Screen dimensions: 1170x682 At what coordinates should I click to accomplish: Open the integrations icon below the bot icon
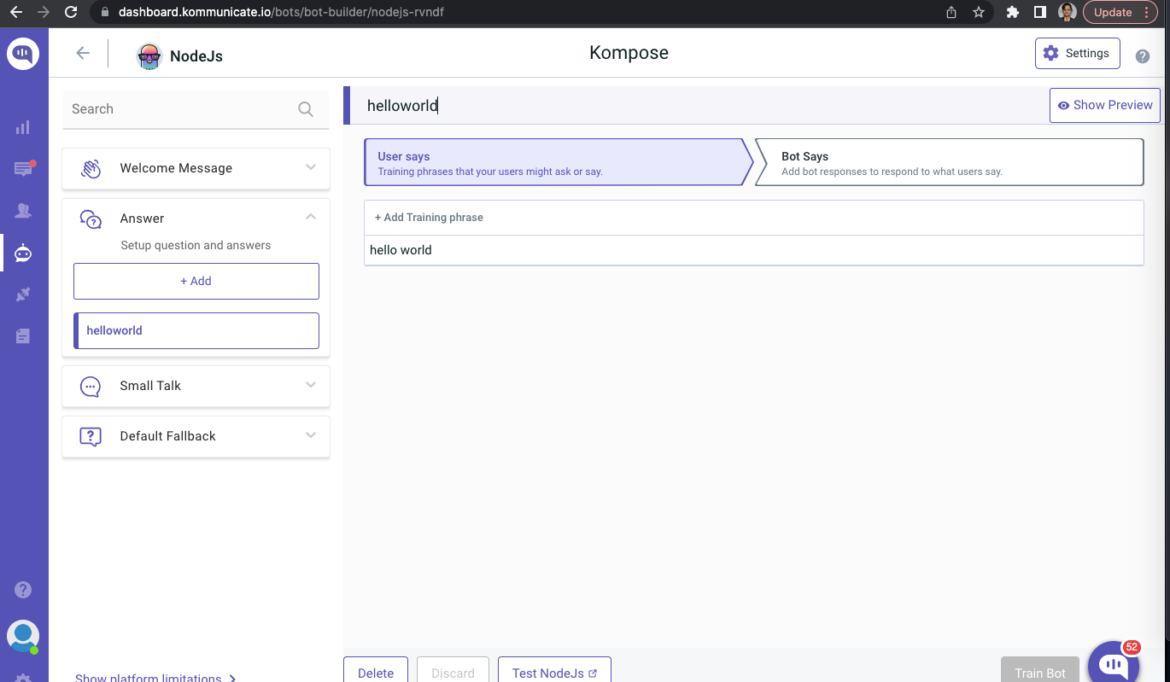pos(23,294)
